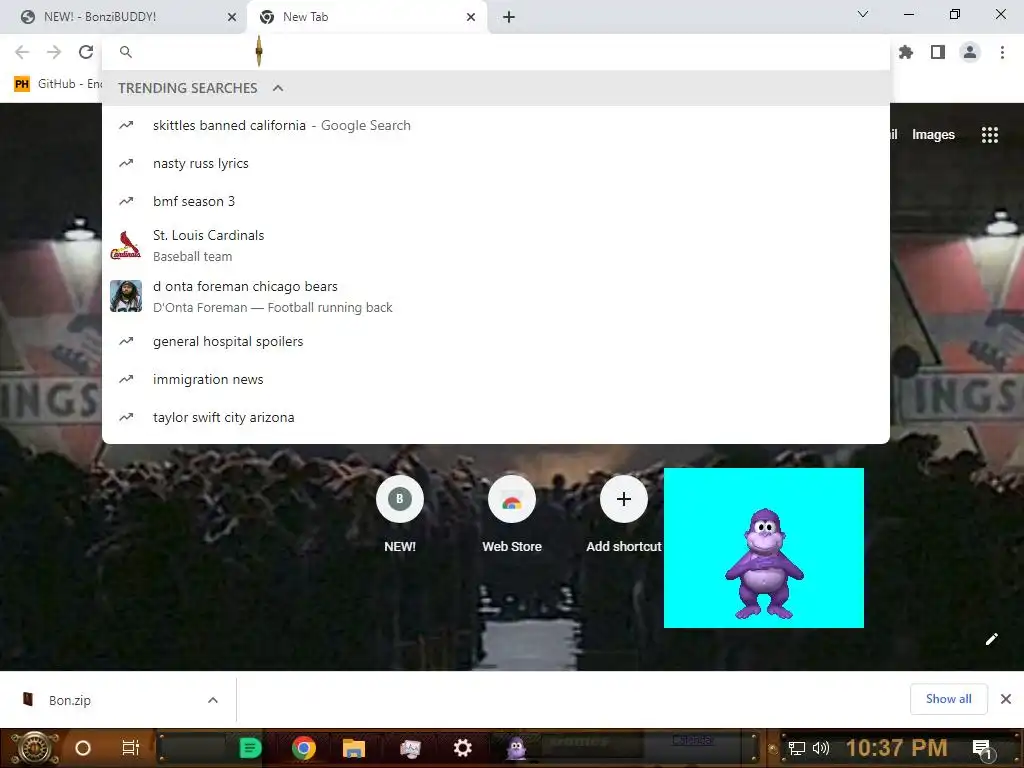Click Add shortcut button
The height and width of the screenshot is (768, 1024).
coord(624,515)
